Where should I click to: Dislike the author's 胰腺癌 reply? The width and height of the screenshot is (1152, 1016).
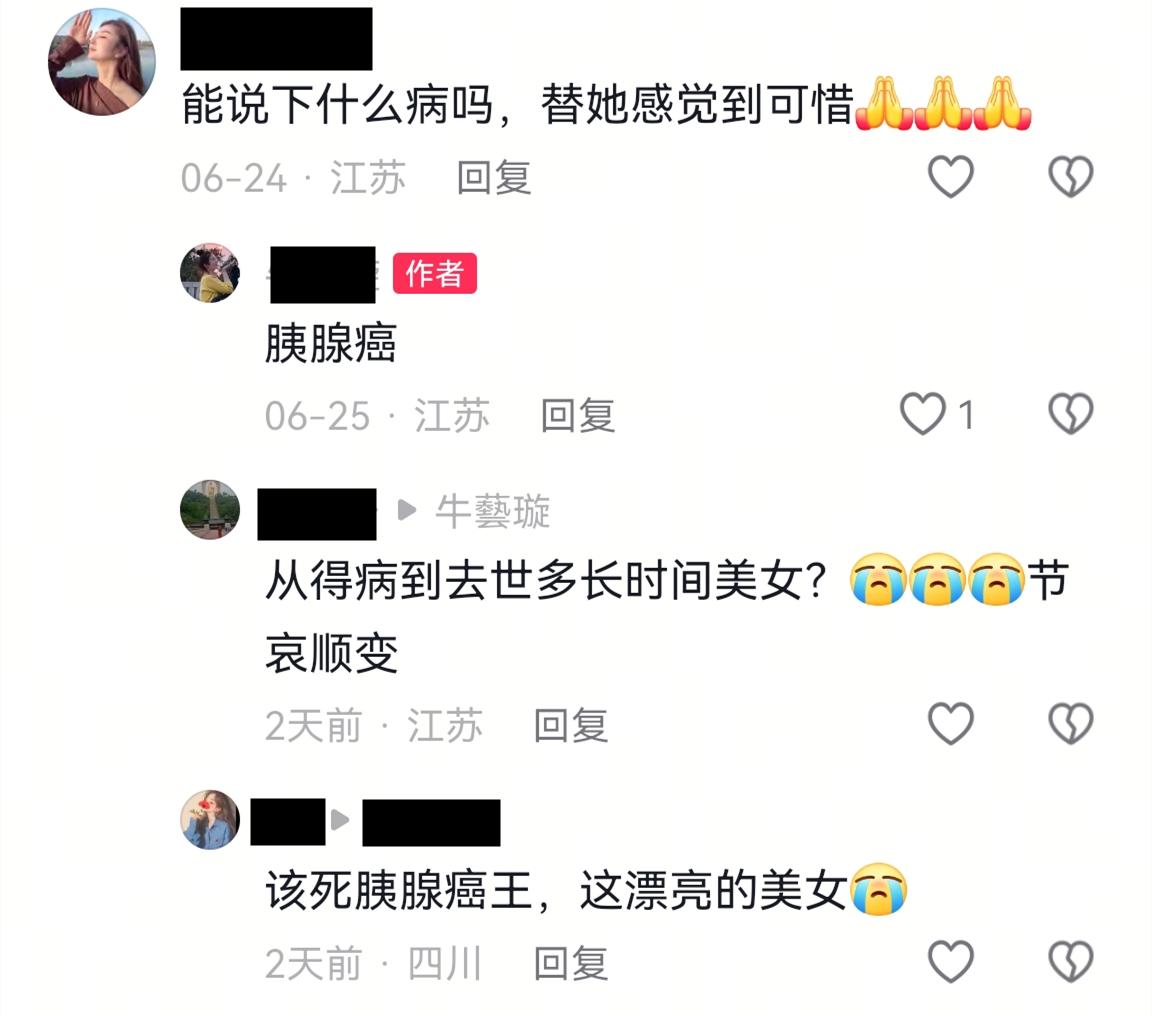(x=1070, y=414)
